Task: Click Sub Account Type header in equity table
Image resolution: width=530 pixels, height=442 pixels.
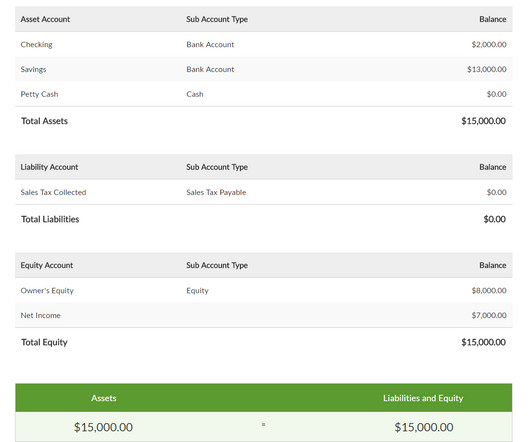Action: point(217,265)
